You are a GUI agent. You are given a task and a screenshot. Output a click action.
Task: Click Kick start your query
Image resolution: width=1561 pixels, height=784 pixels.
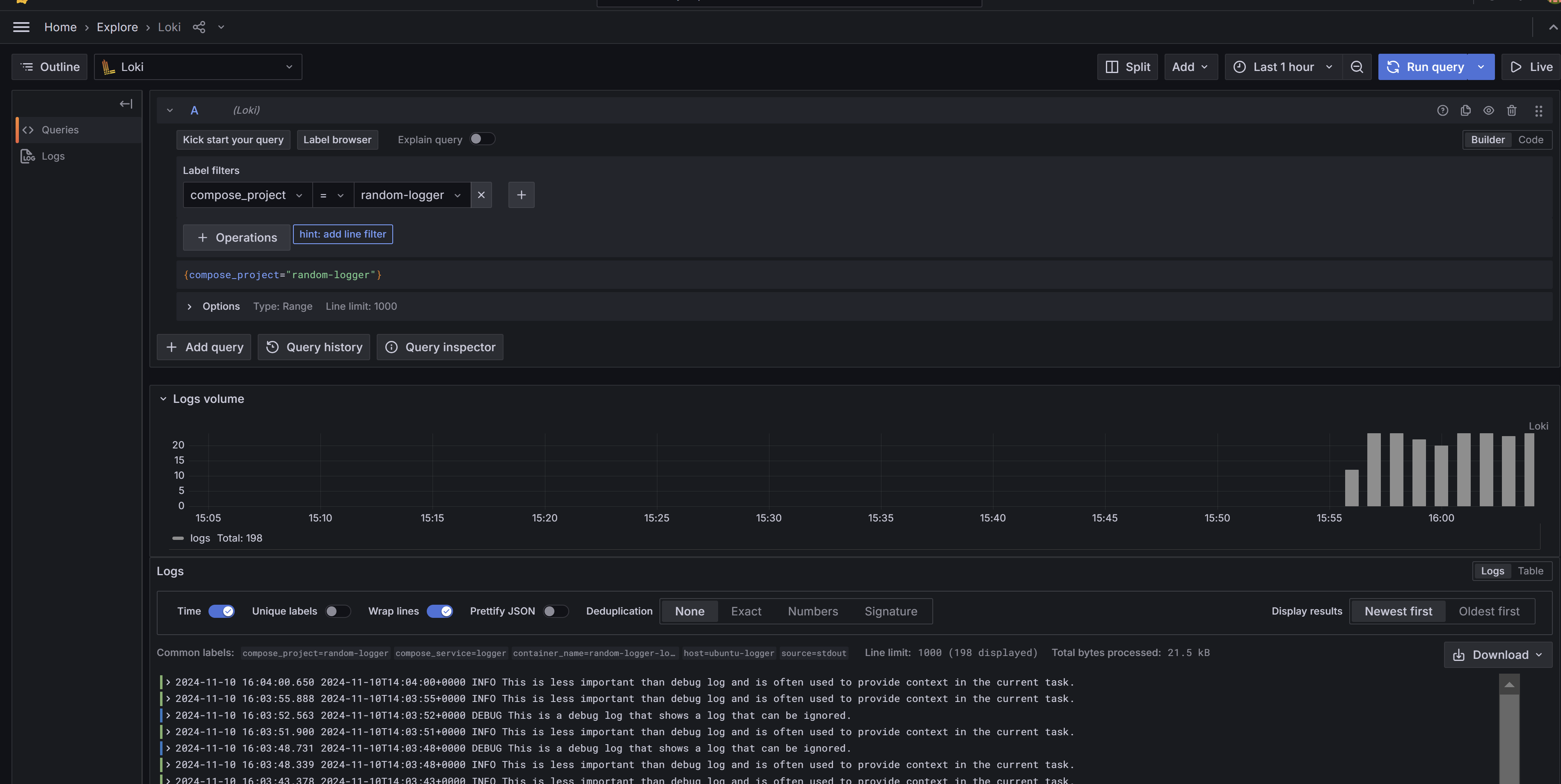coord(233,140)
